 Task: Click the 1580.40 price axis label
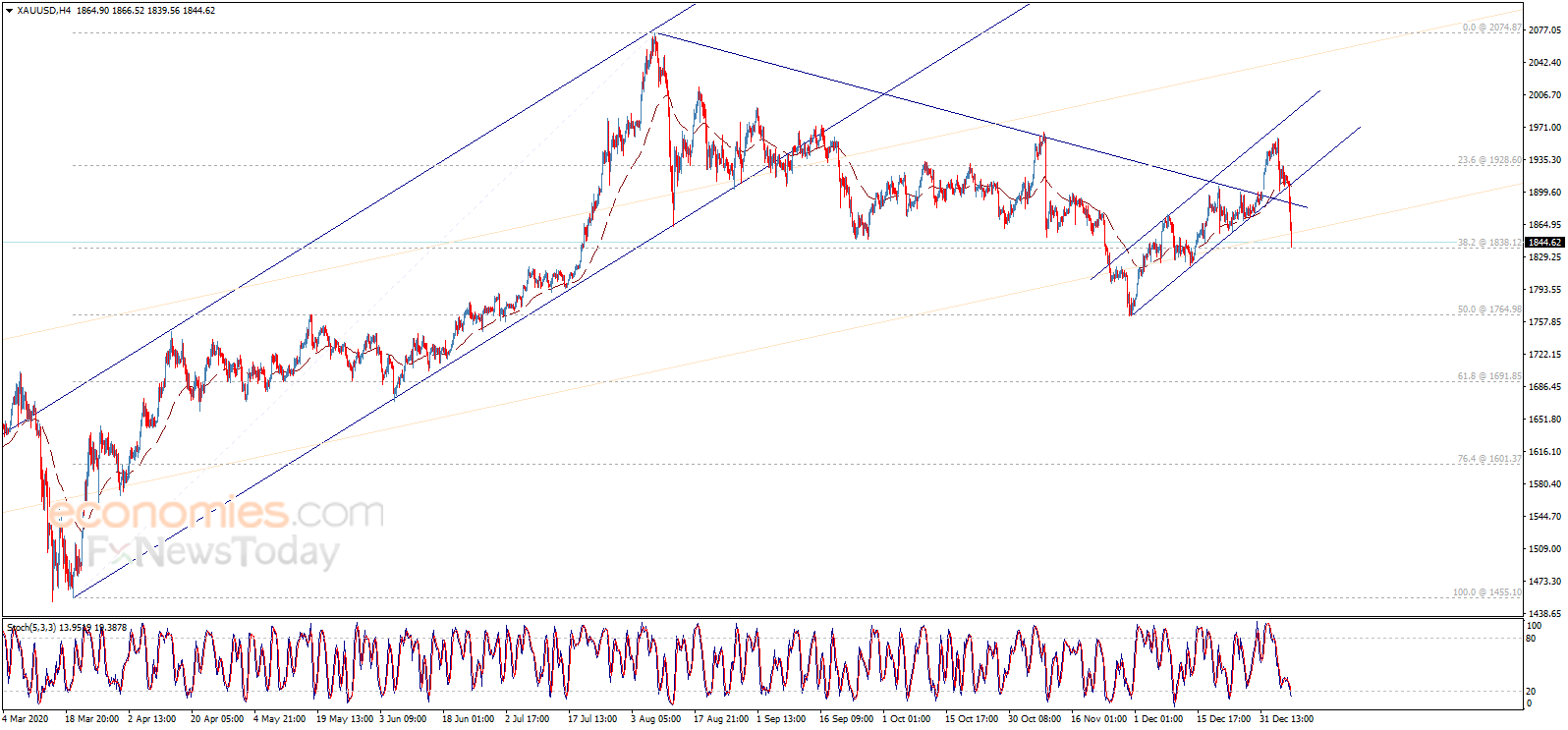(x=1544, y=484)
